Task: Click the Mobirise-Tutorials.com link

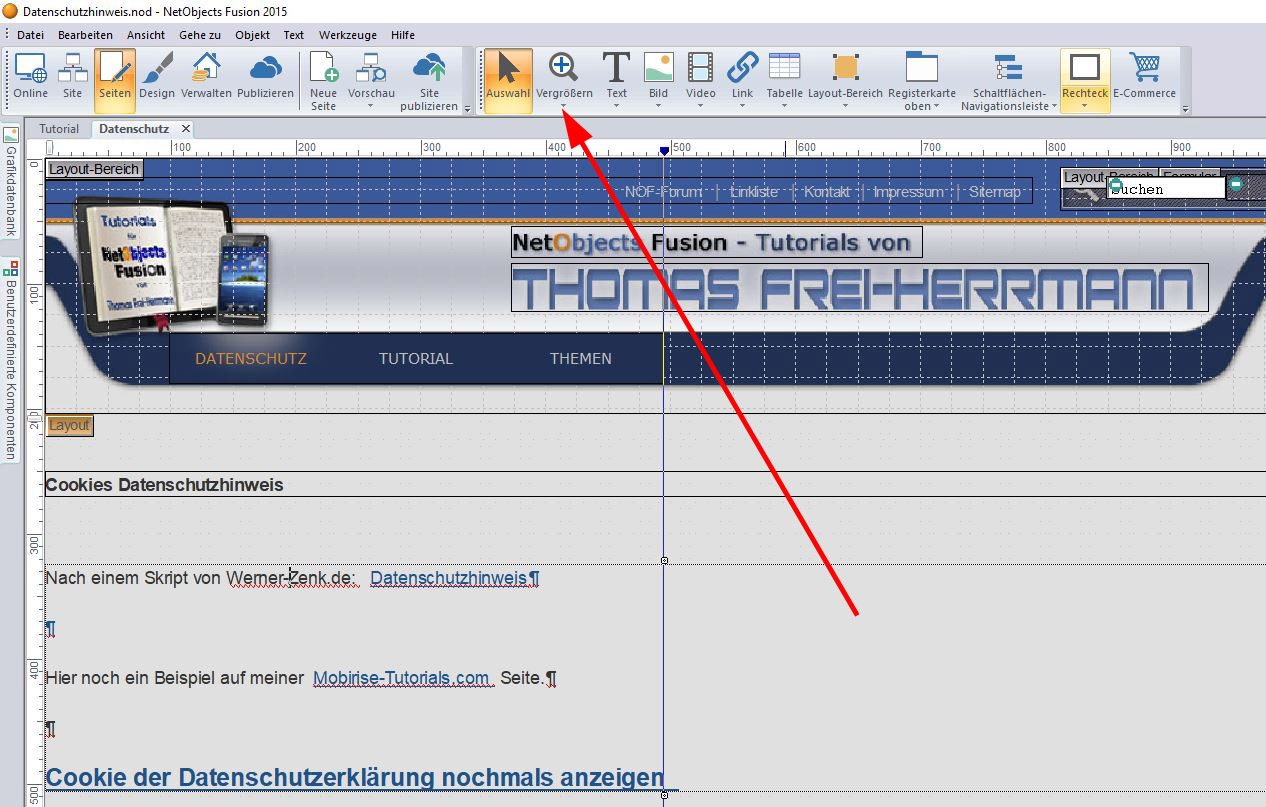Action: point(402,678)
